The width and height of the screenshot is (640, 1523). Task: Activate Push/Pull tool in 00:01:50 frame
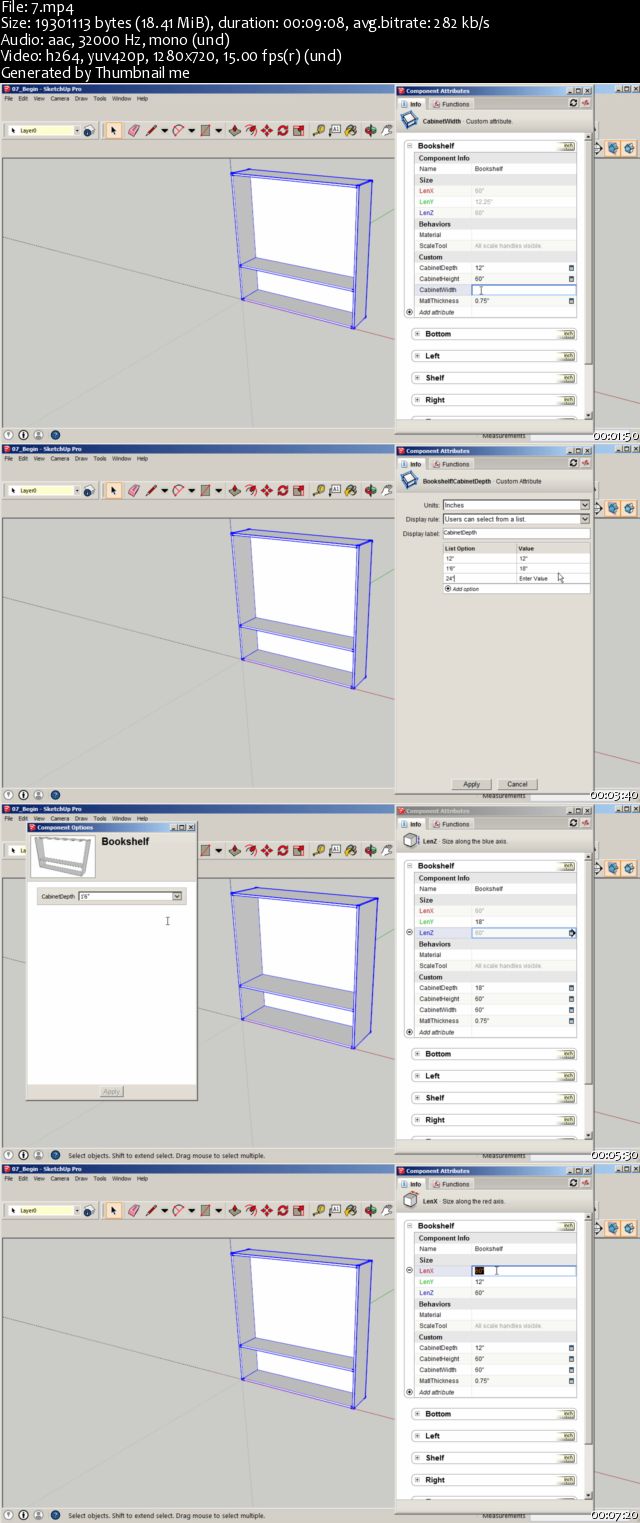235,130
